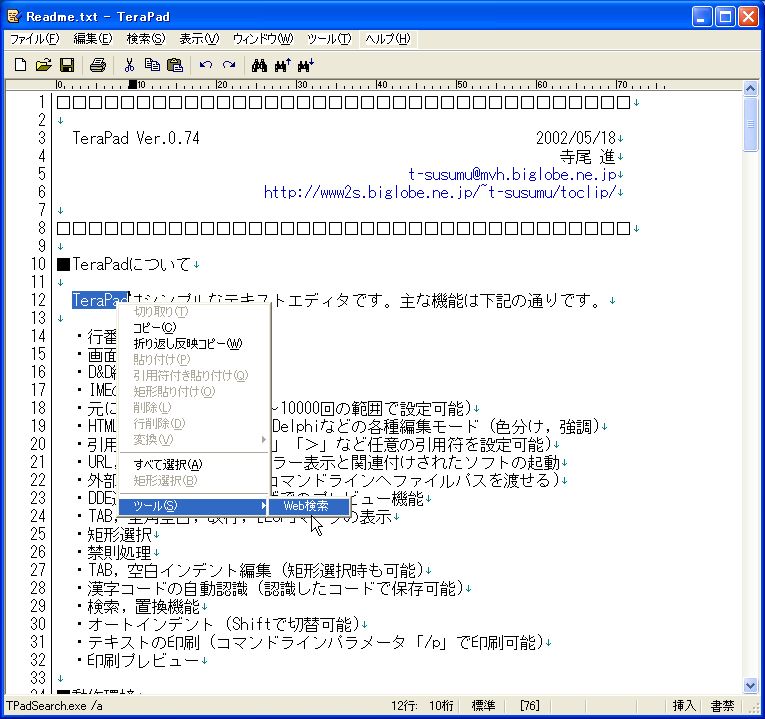Choose 折り返し反映コピー(W) in context menu
Viewport: 765px width, 719px height.
click(194, 343)
